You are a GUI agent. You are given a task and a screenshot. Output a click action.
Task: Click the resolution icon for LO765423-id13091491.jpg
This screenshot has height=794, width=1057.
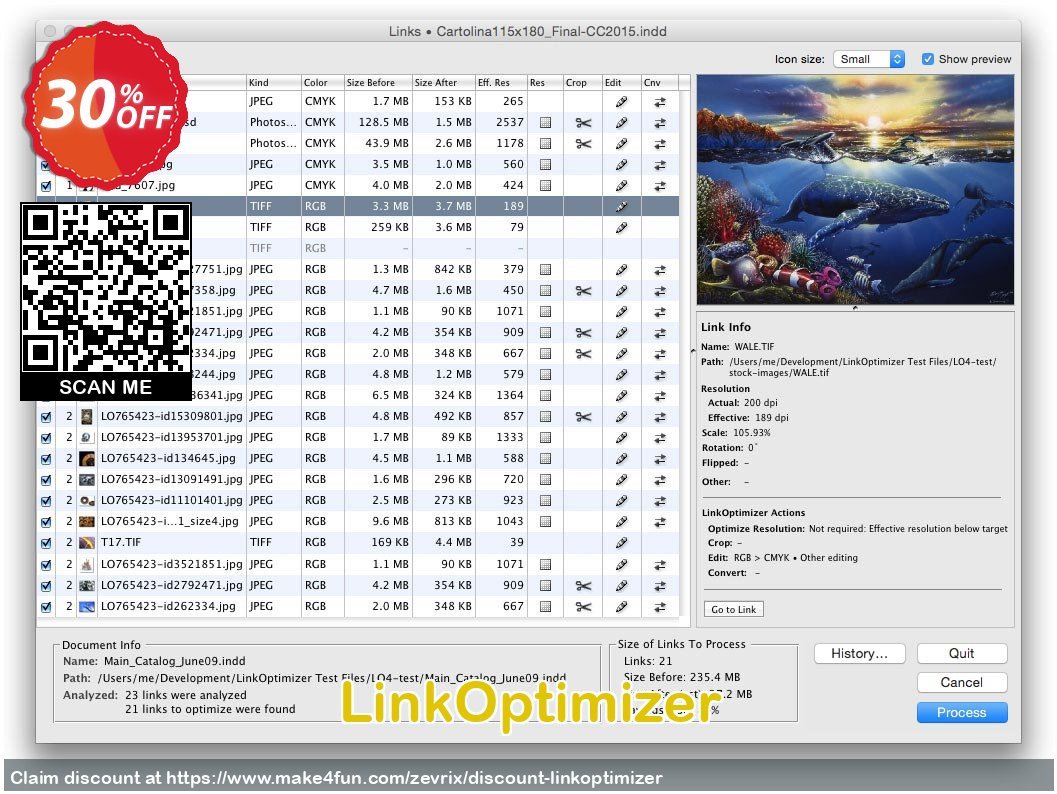(x=545, y=479)
